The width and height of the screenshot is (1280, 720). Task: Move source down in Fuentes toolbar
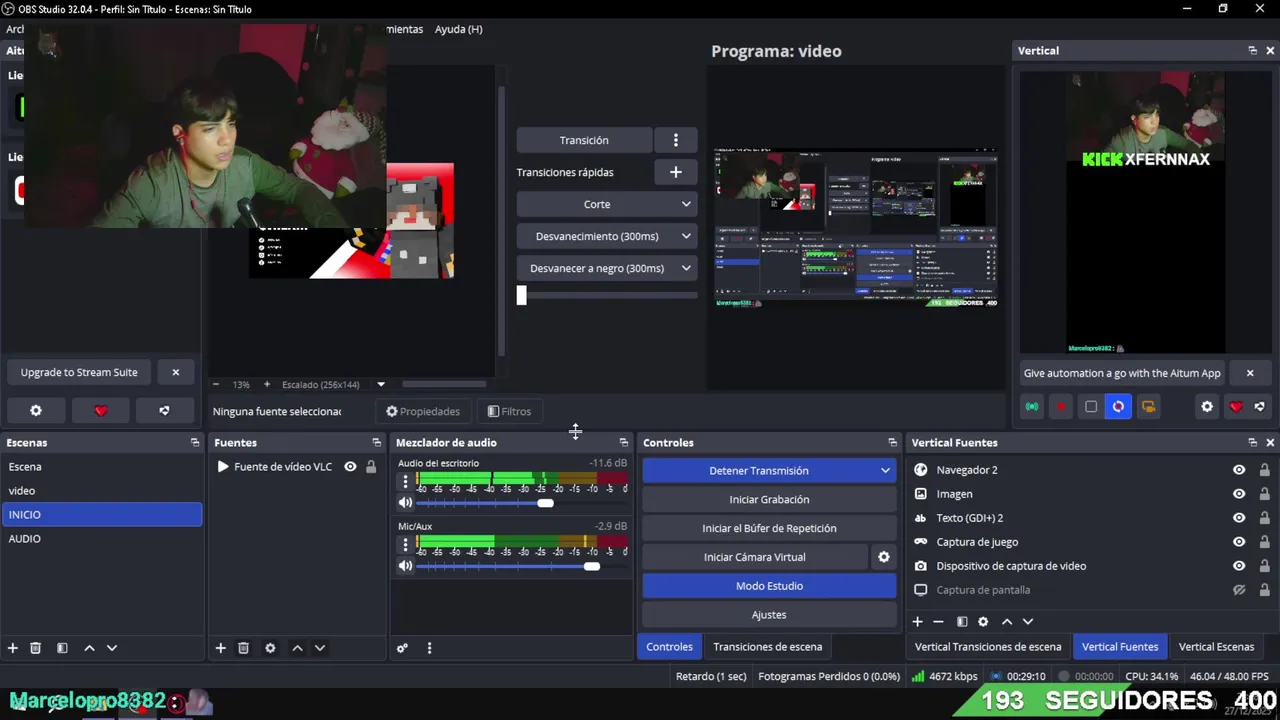point(320,648)
